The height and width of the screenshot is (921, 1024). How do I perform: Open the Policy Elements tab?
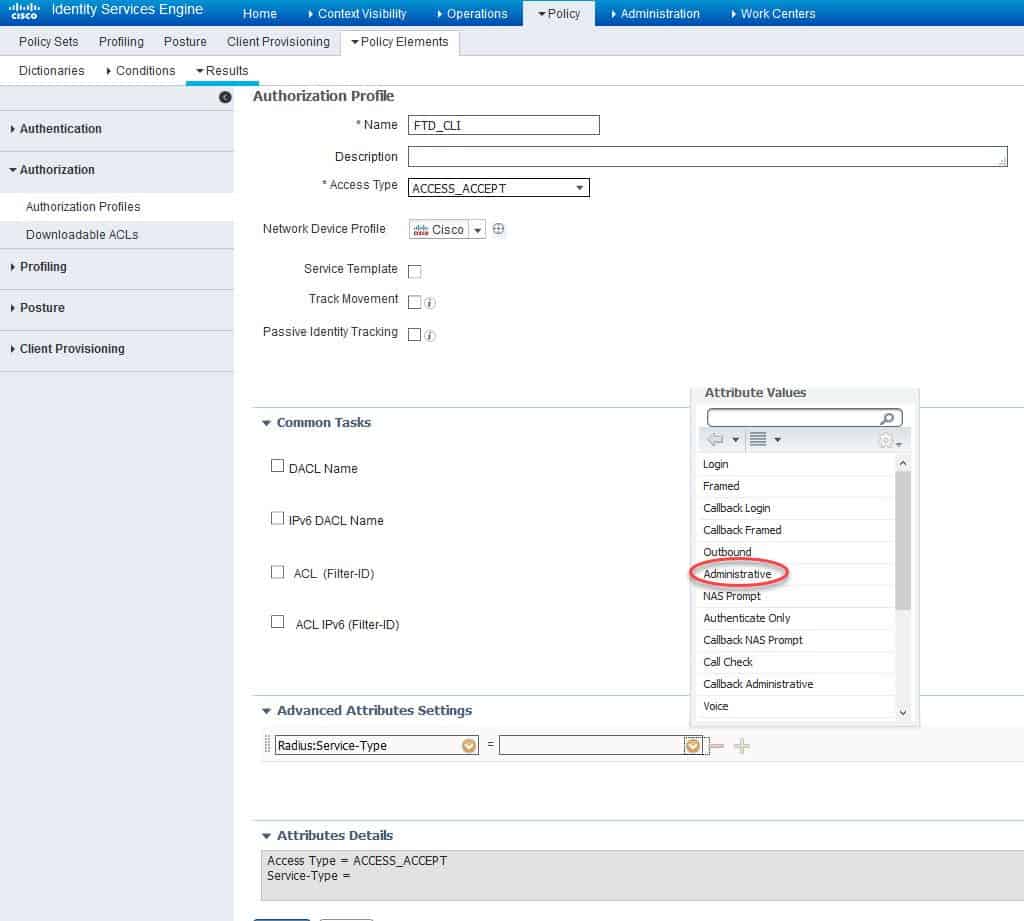pos(400,42)
